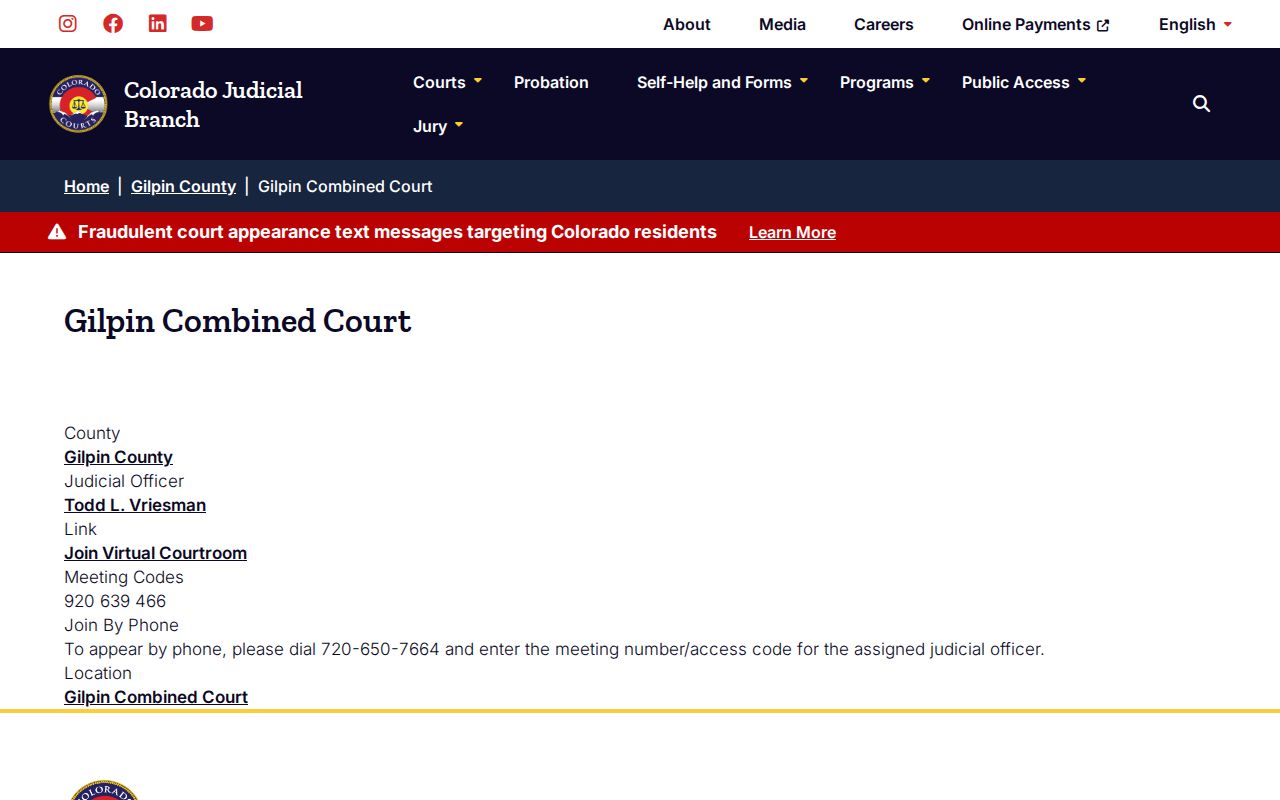
Task: Click the Join By Phone label
Action: pos(121,625)
